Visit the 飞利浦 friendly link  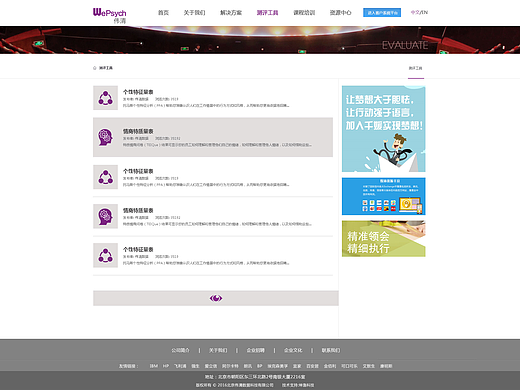(x=180, y=366)
